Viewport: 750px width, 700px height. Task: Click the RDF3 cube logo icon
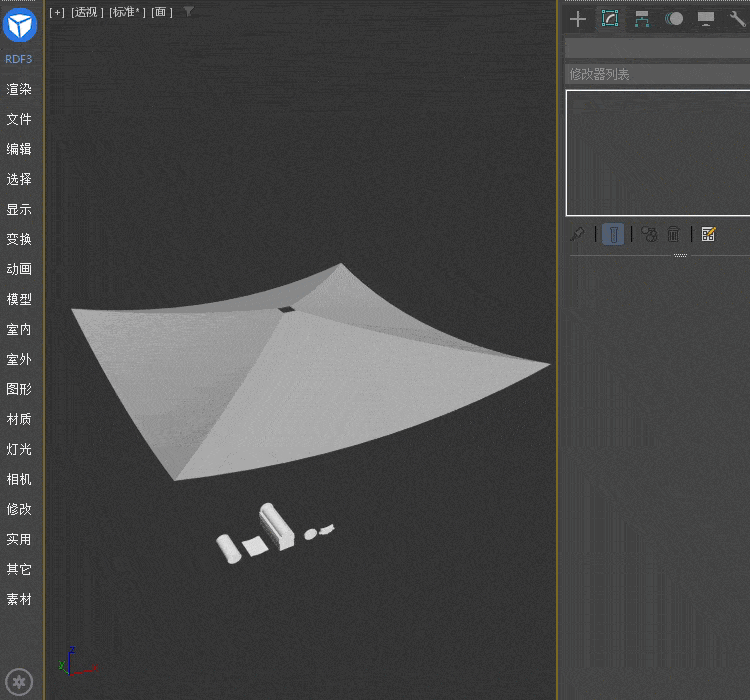(20, 25)
